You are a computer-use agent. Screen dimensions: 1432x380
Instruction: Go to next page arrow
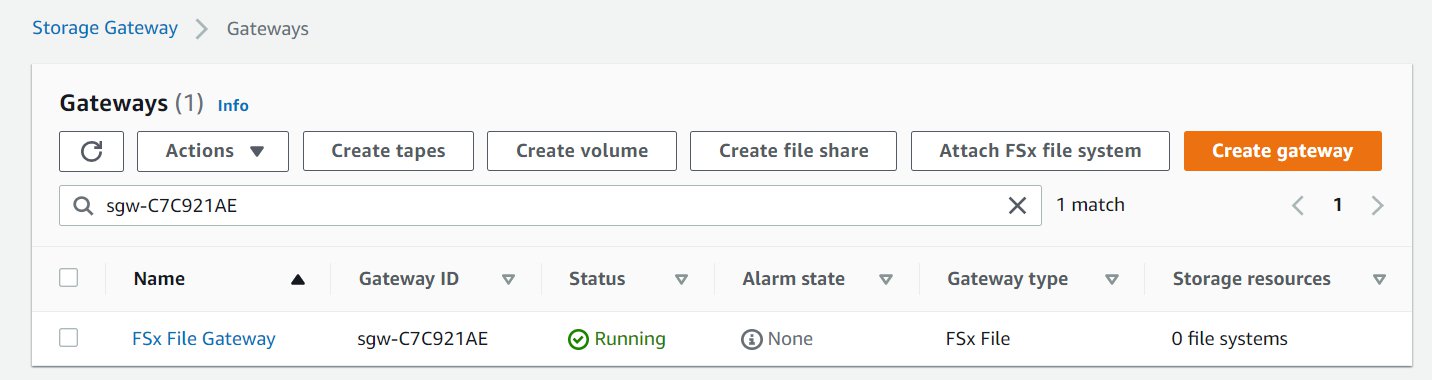tap(1377, 206)
